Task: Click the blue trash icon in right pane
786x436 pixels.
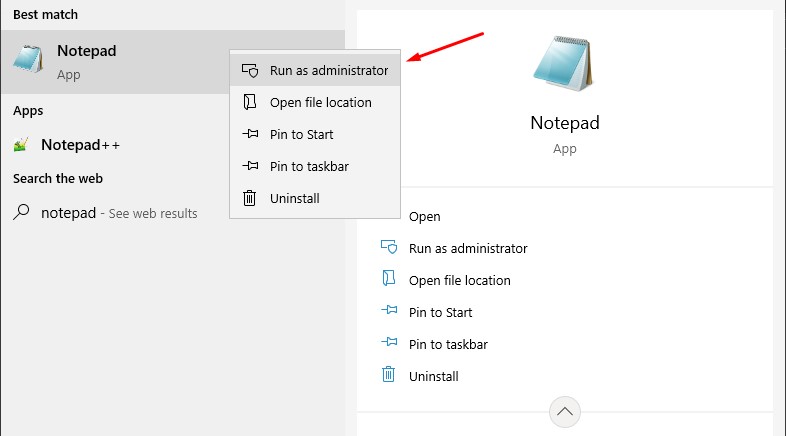Action: 388,374
